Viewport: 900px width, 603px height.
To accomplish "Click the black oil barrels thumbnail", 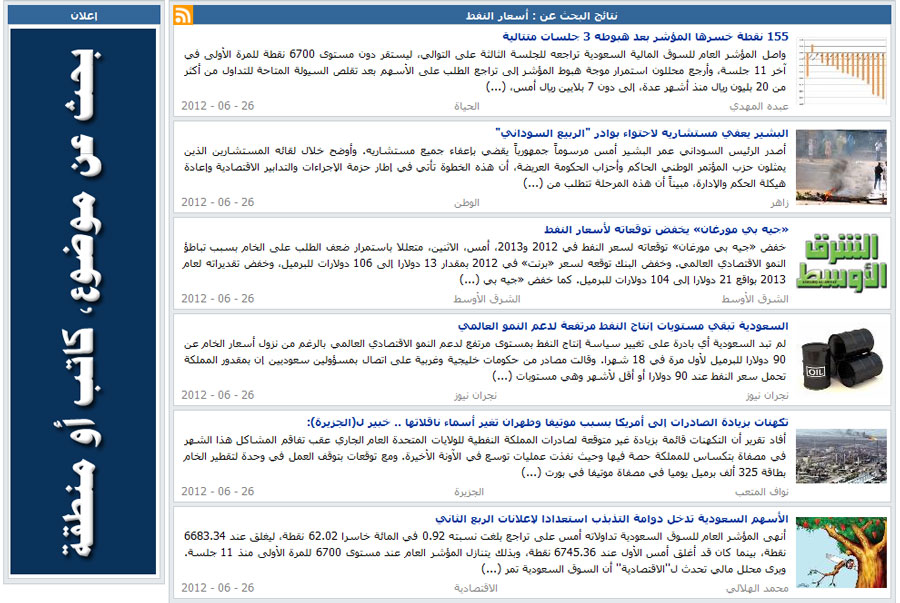I will pos(841,359).
